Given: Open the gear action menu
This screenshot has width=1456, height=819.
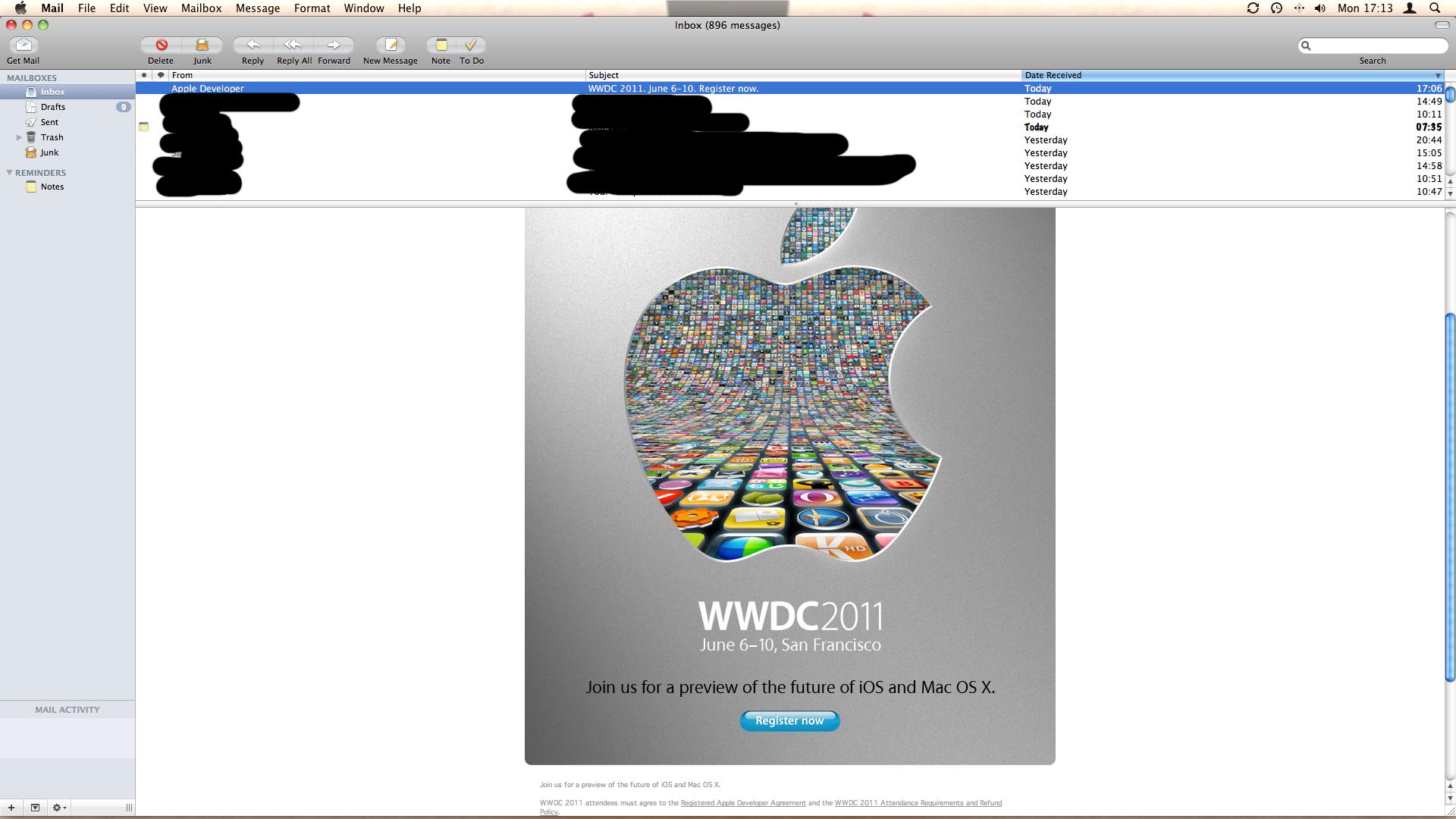Looking at the screenshot, I should point(58,808).
